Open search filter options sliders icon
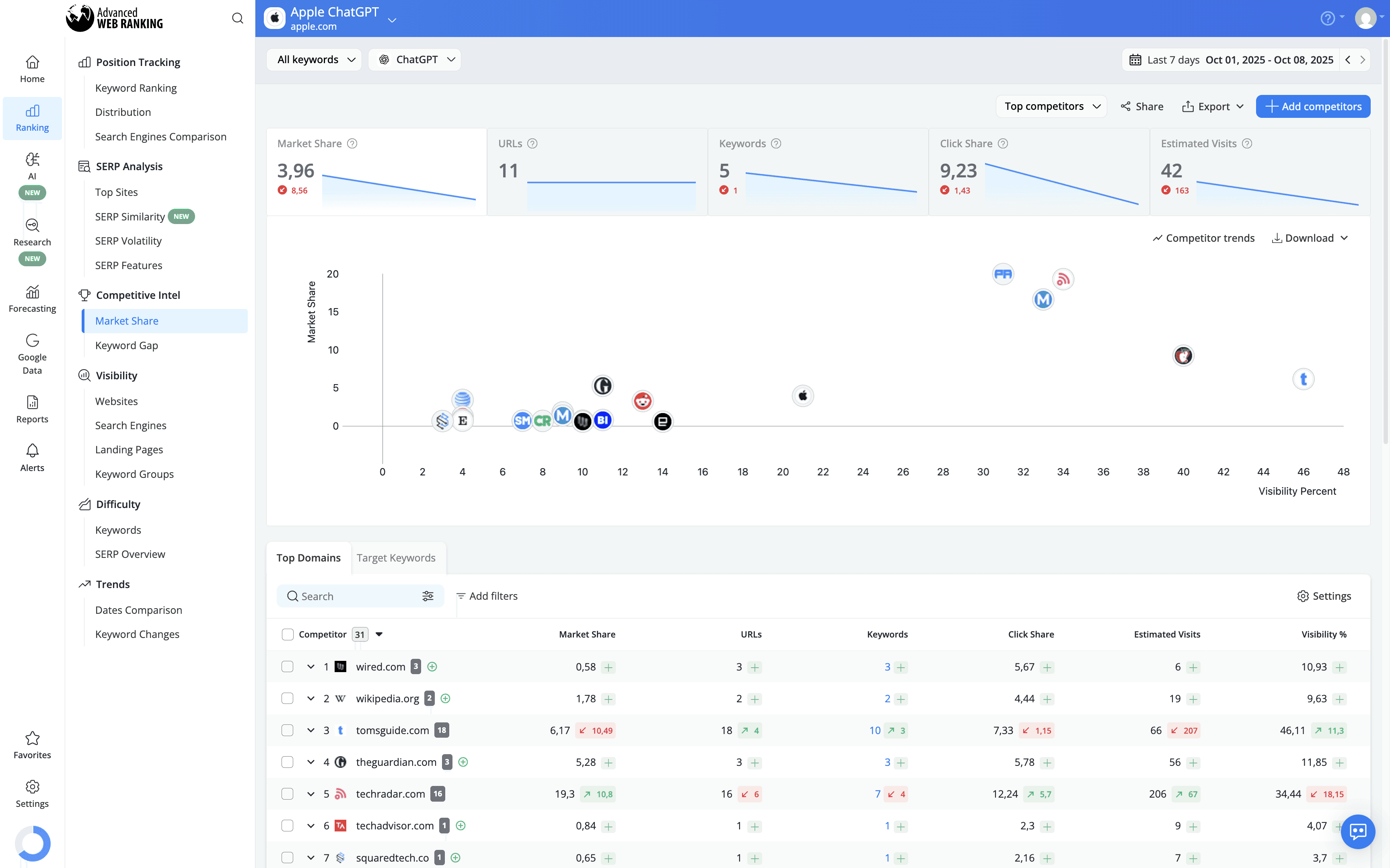This screenshot has width=1390, height=868. (x=428, y=596)
